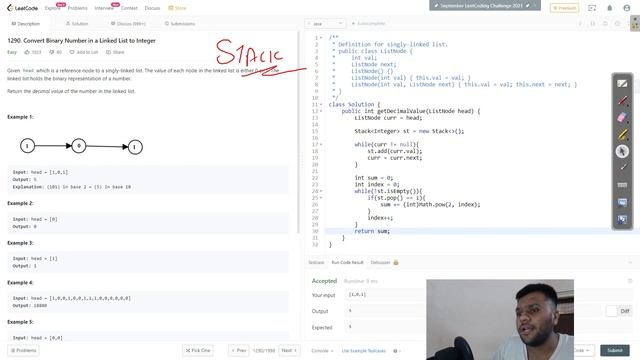
Task: Switch to the Solution tab
Action: 77,24
